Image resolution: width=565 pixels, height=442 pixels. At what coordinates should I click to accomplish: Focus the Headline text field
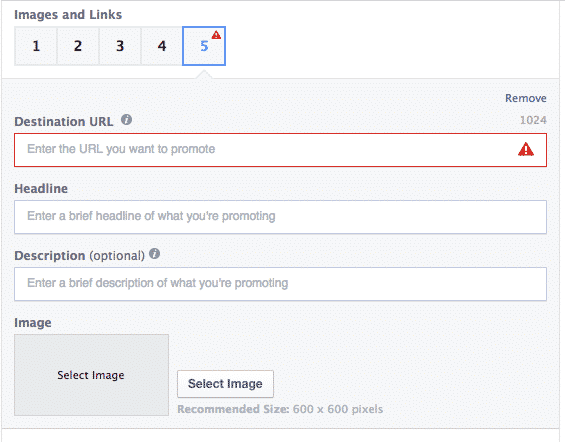280,217
